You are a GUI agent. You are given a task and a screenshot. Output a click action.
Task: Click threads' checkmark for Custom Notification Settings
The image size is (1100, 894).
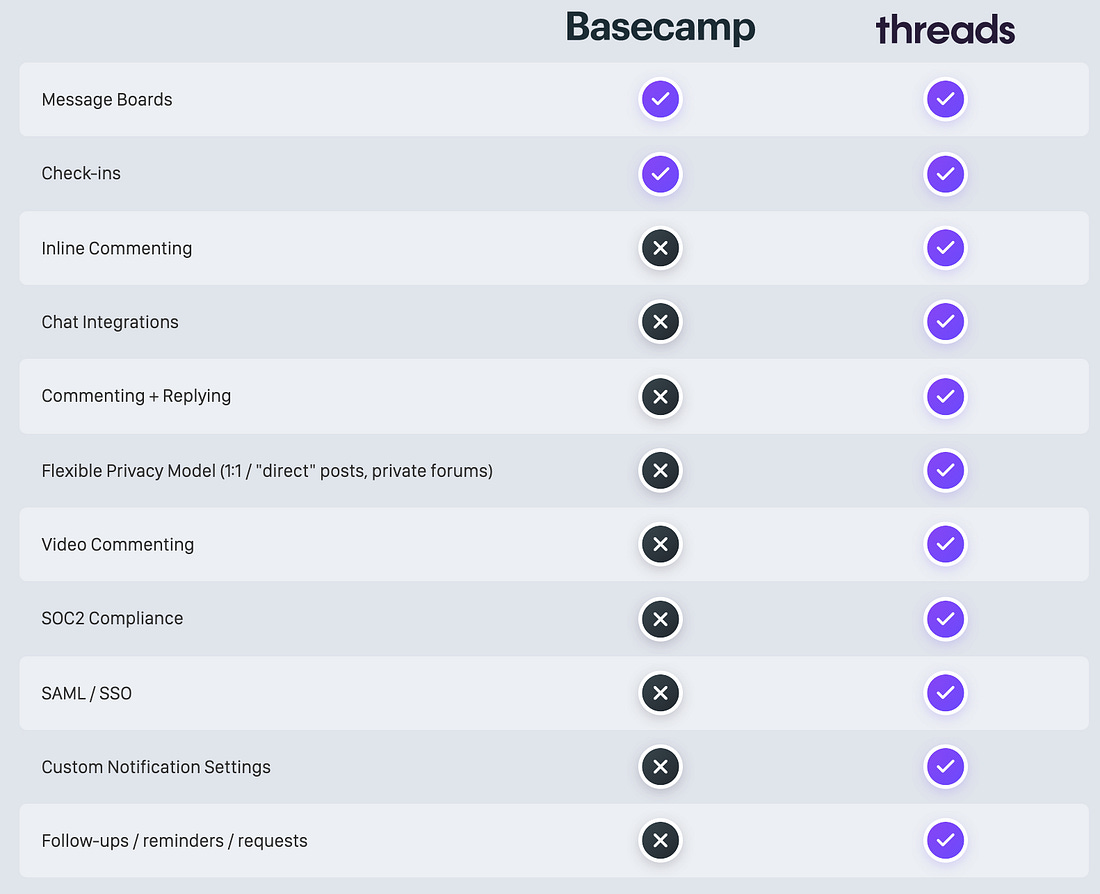[x=945, y=766]
